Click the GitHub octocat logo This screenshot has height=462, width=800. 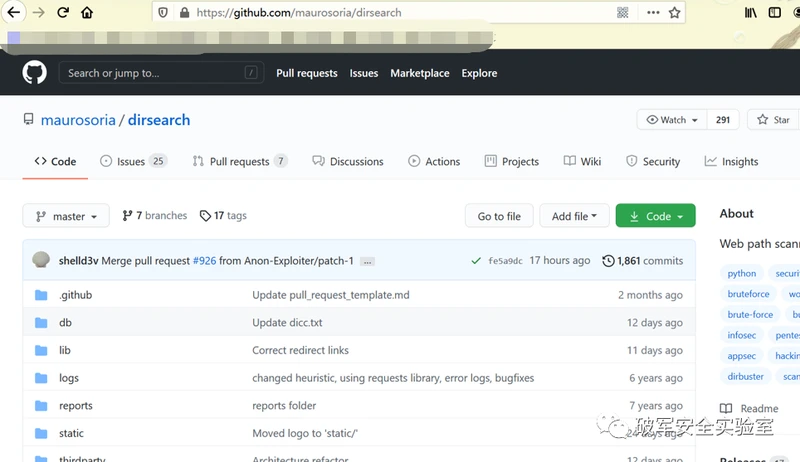click(x=34, y=73)
